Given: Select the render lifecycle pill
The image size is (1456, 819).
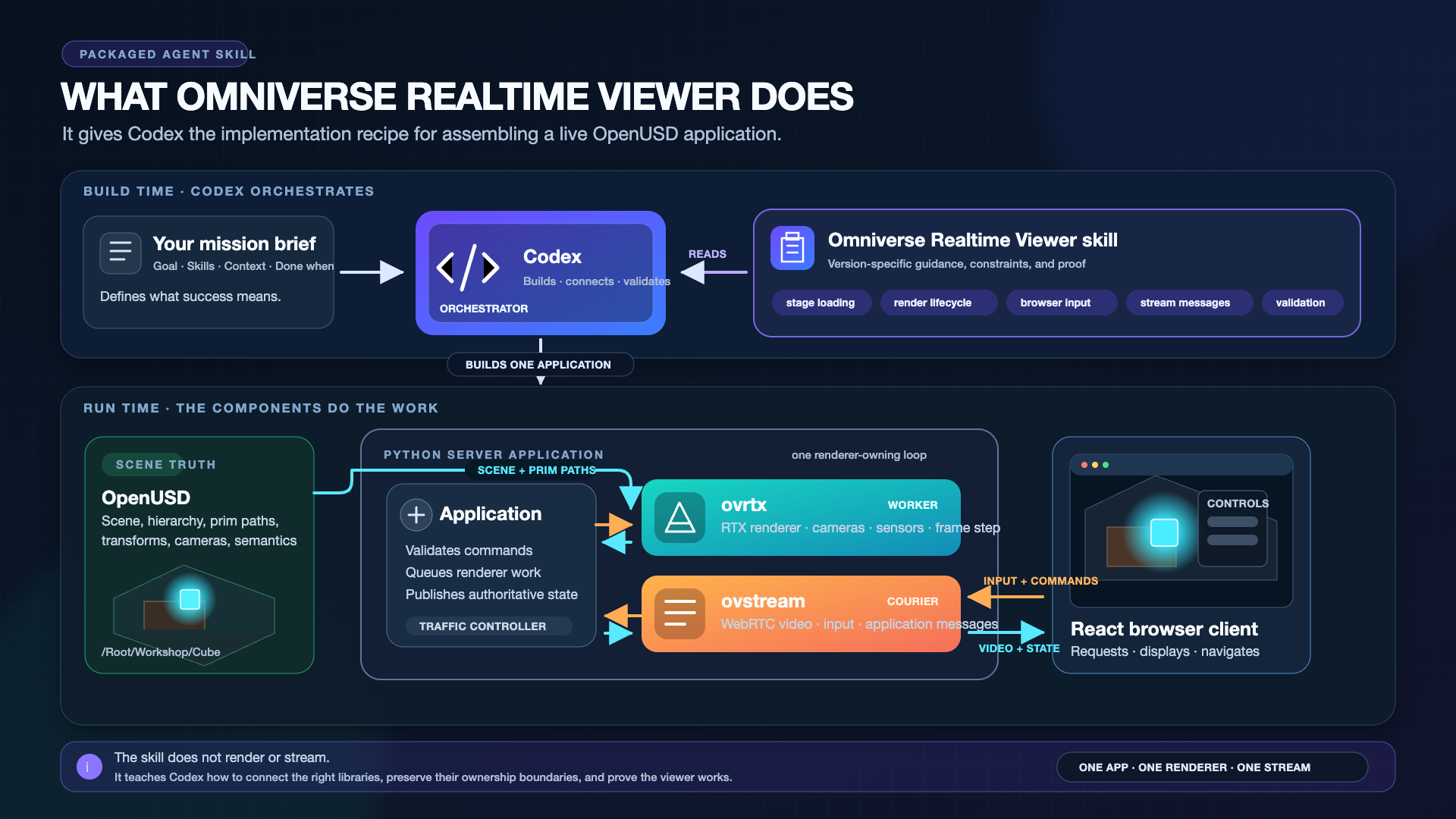Looking at the screenshot, I should click(938, 303).
